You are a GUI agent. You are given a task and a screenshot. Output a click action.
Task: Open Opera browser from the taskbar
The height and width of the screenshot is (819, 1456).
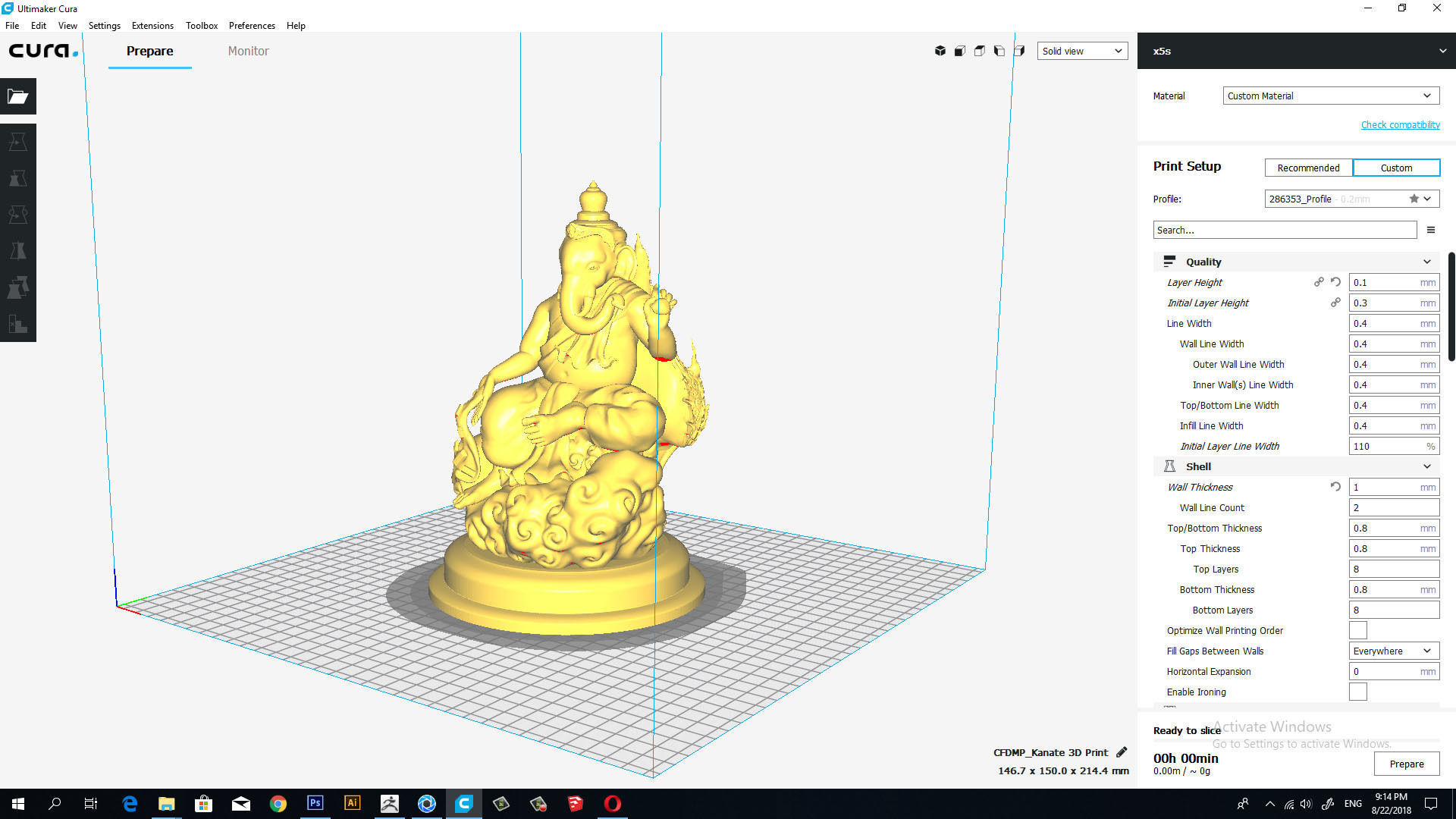(612, 803)
